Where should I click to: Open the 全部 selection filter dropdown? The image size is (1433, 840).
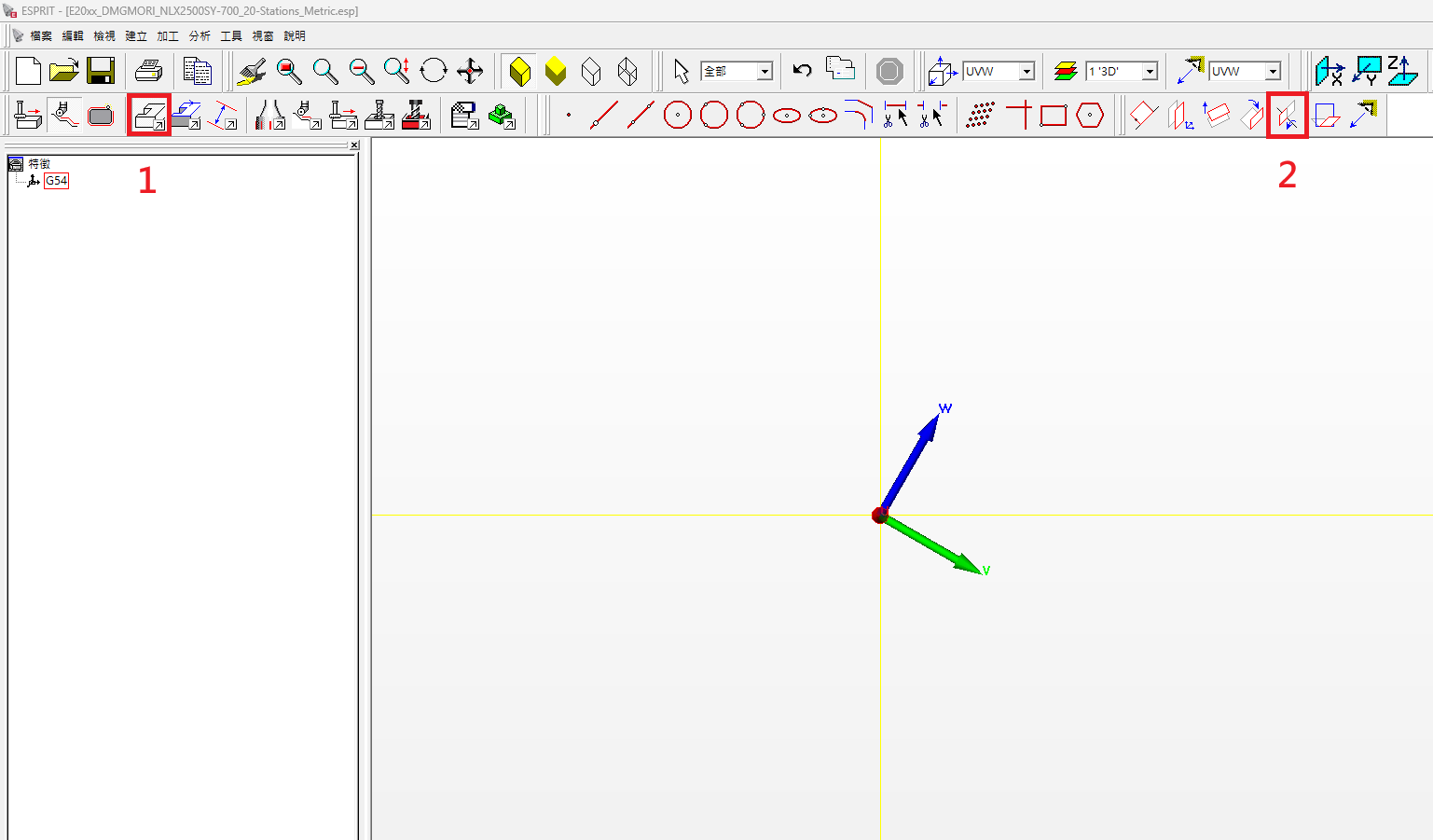tap(765, 72)
